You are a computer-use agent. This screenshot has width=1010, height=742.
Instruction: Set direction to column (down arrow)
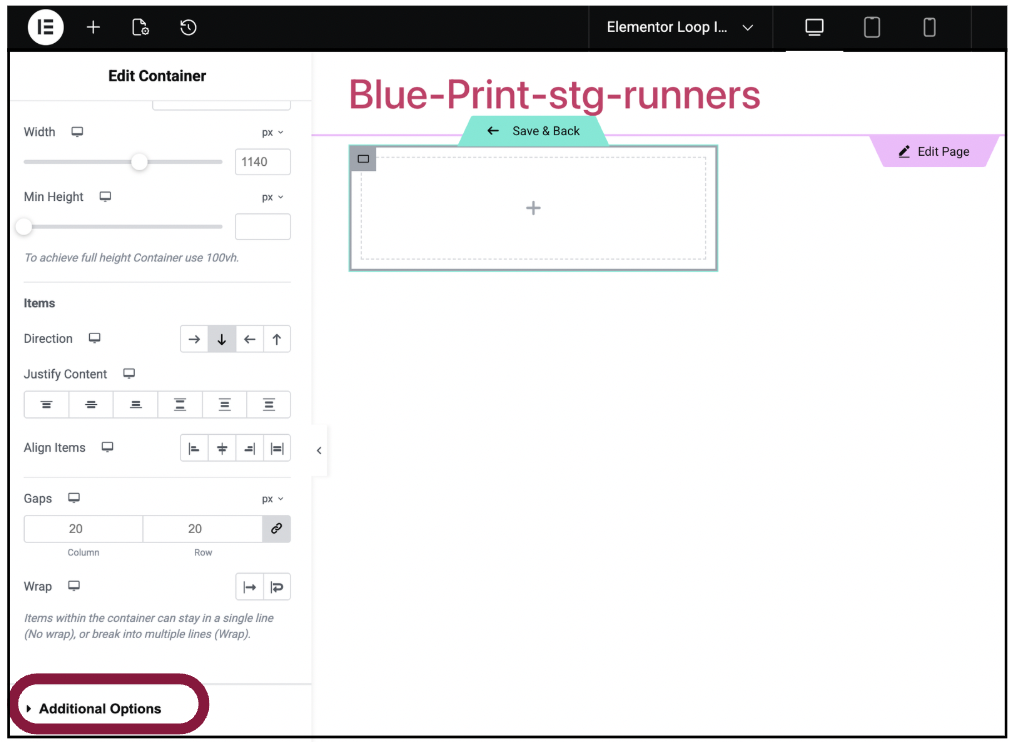pos(222,339)
